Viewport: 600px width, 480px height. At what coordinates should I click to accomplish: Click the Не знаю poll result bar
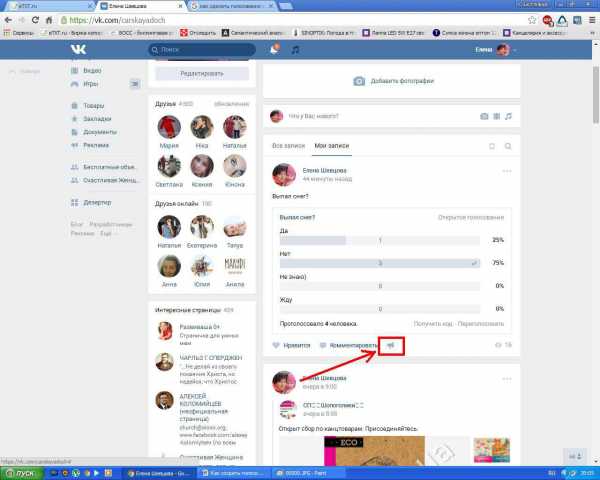point(380,286)
